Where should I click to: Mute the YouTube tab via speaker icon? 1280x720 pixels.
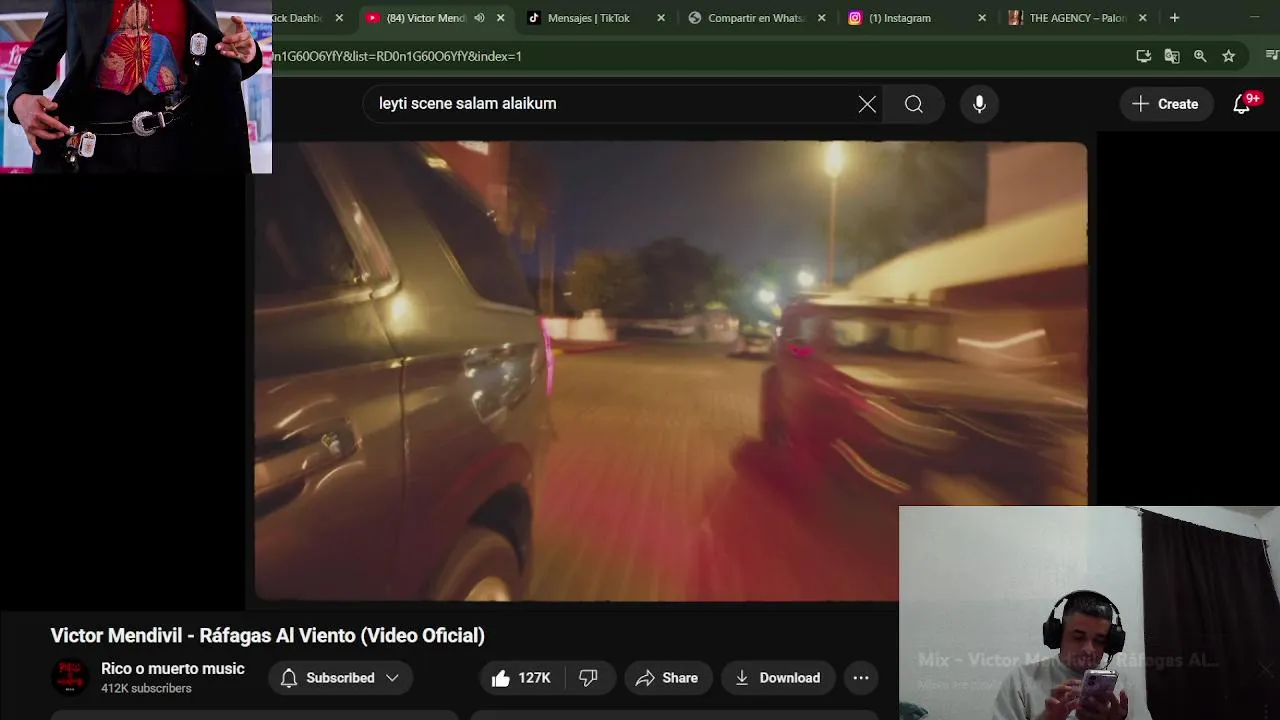[x=479, y=18]
